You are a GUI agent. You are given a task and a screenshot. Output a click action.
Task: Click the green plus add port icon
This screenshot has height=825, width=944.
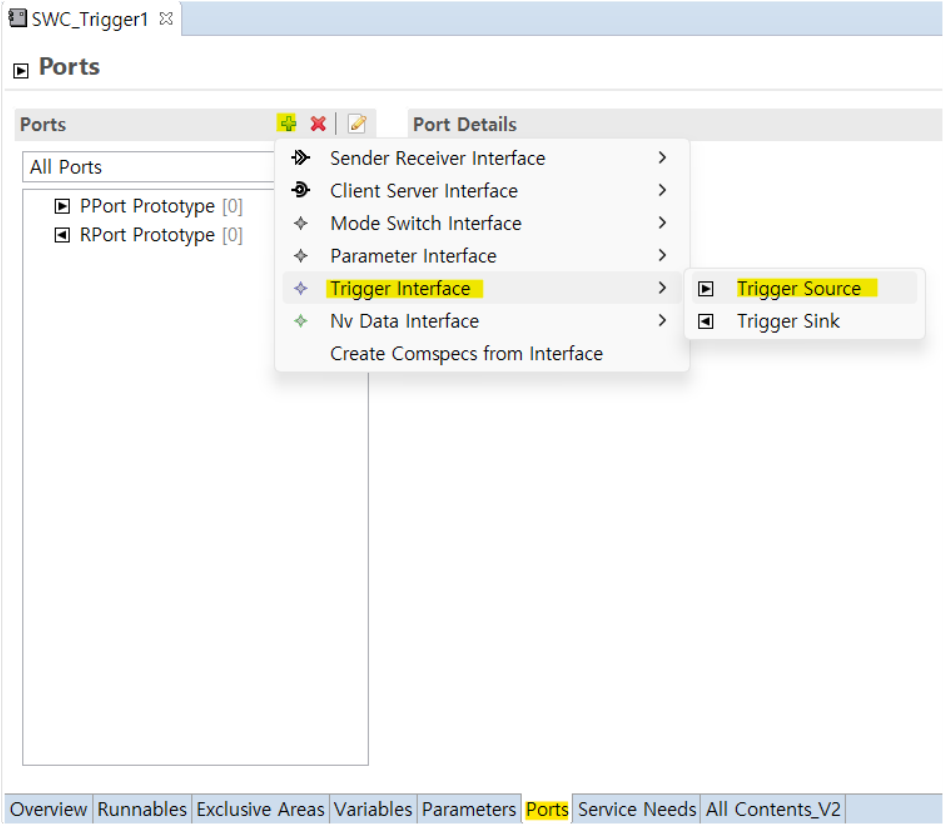tap(288, 123)
